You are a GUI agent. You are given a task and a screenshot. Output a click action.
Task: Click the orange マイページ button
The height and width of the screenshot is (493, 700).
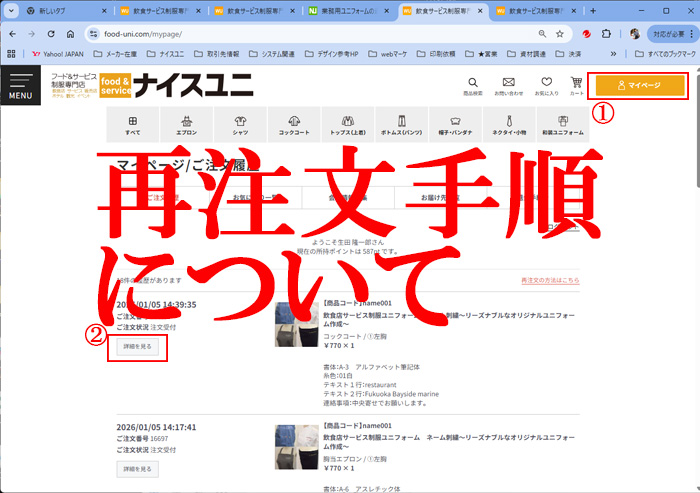click(x=640, y=85)
